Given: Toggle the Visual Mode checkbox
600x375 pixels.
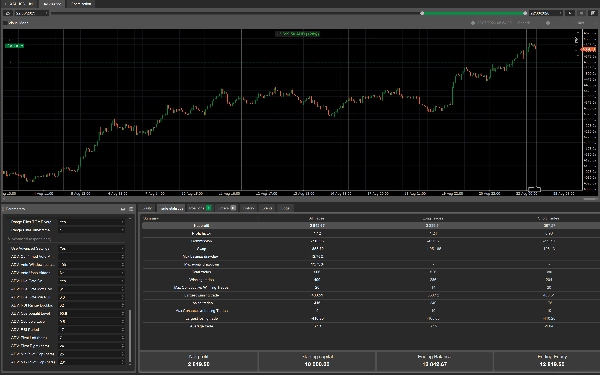Looking at the screenshot, I should 5,23.
